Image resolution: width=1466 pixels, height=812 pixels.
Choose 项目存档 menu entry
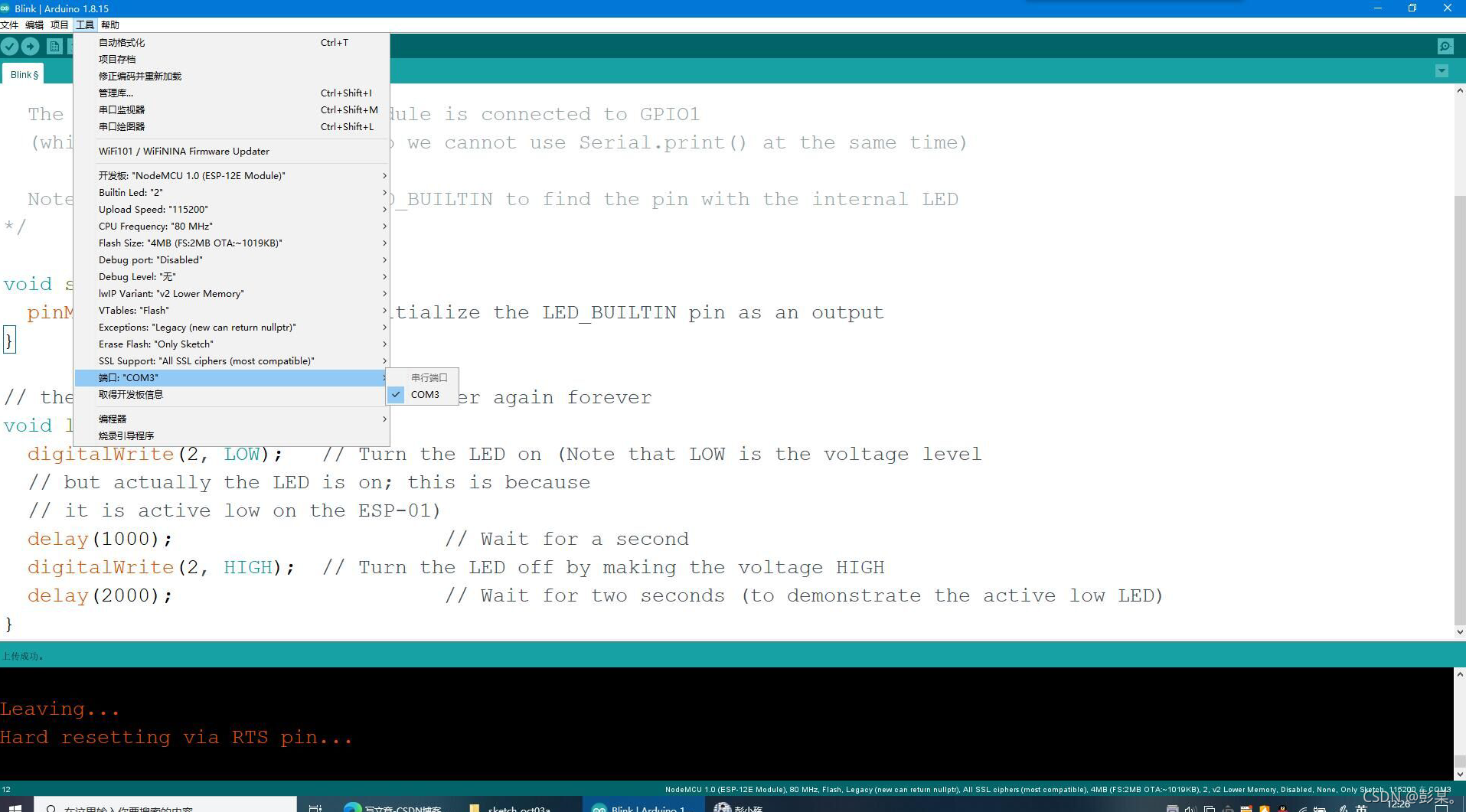point(232,60)
